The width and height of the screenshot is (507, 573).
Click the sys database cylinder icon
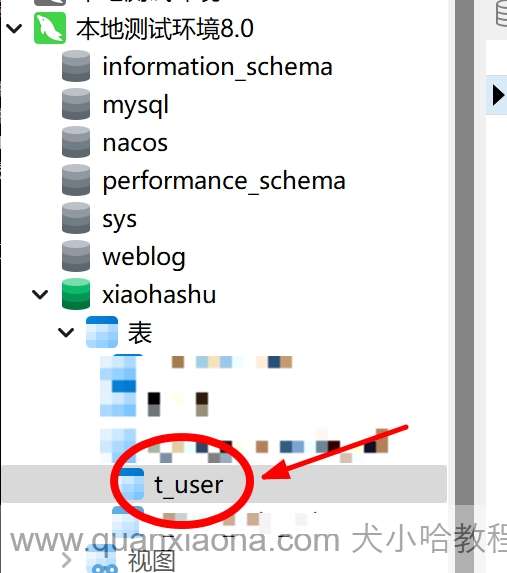pyautogui.click(x=76, y=218)
